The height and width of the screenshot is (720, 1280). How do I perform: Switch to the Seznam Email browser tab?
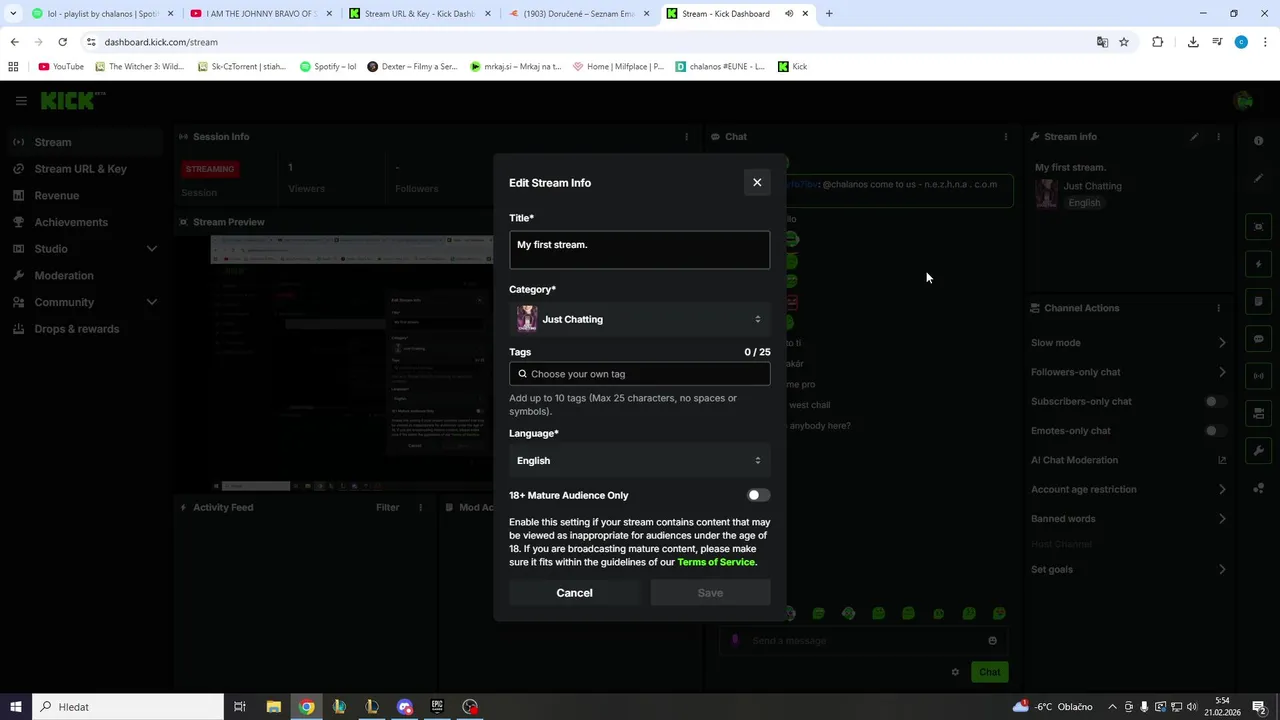coord(579,14)
